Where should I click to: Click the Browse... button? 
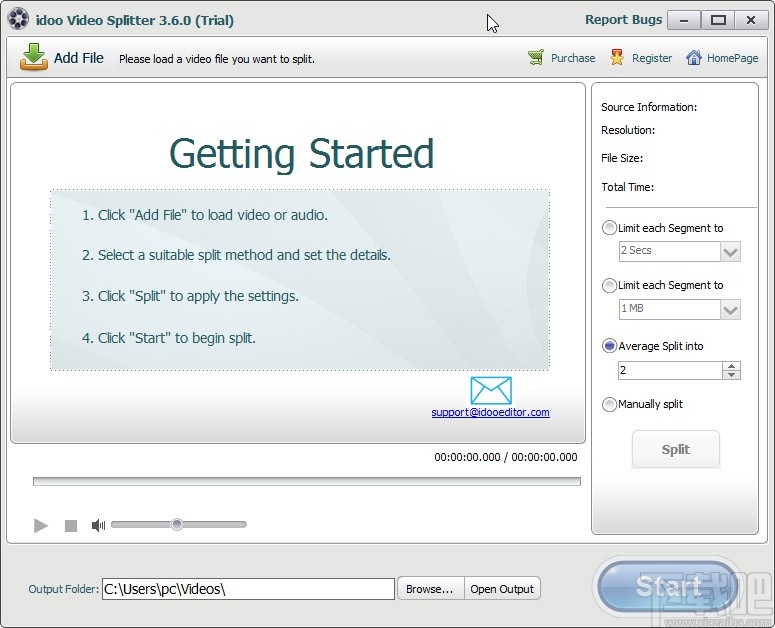(430, 589)
